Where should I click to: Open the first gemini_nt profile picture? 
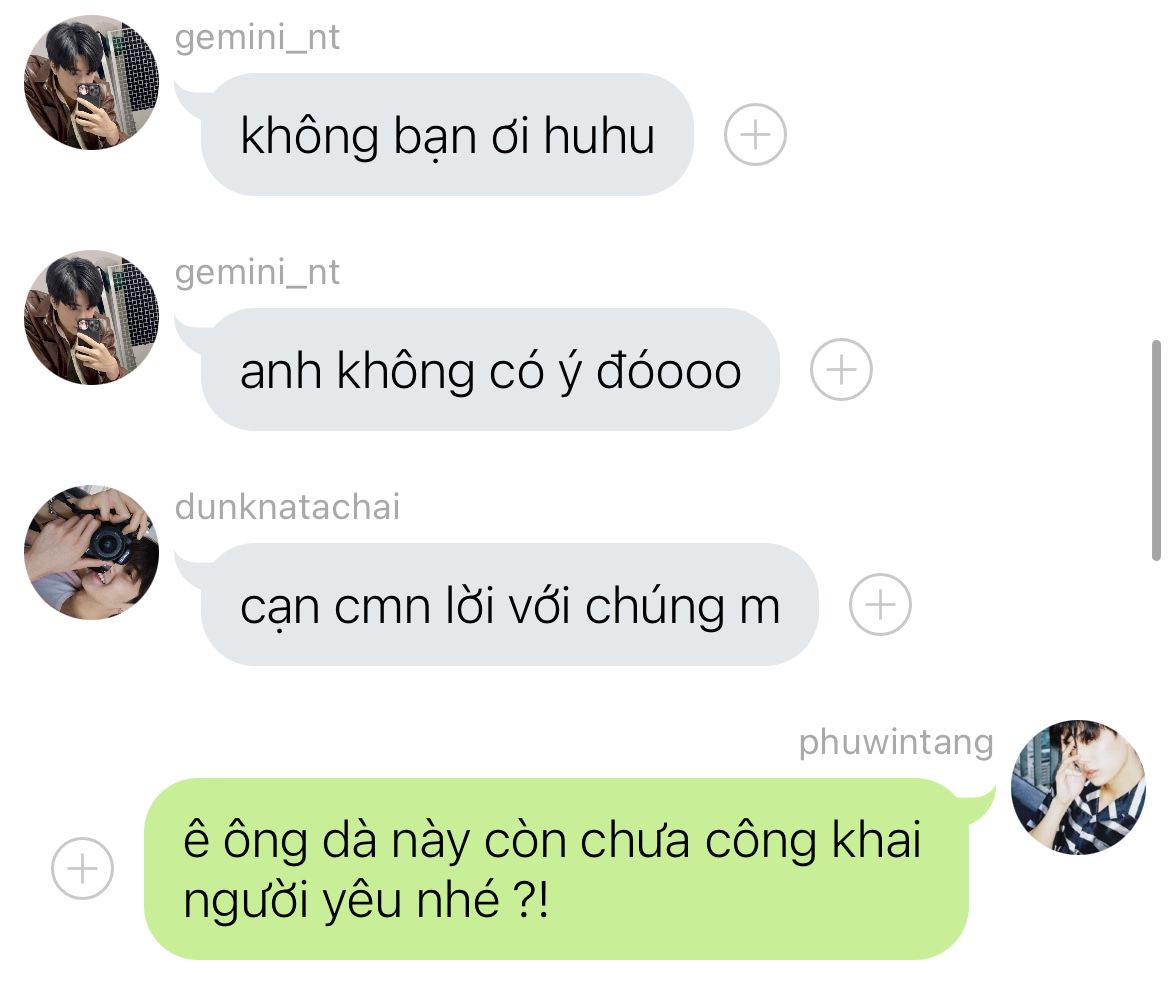(x=91, y=83)
